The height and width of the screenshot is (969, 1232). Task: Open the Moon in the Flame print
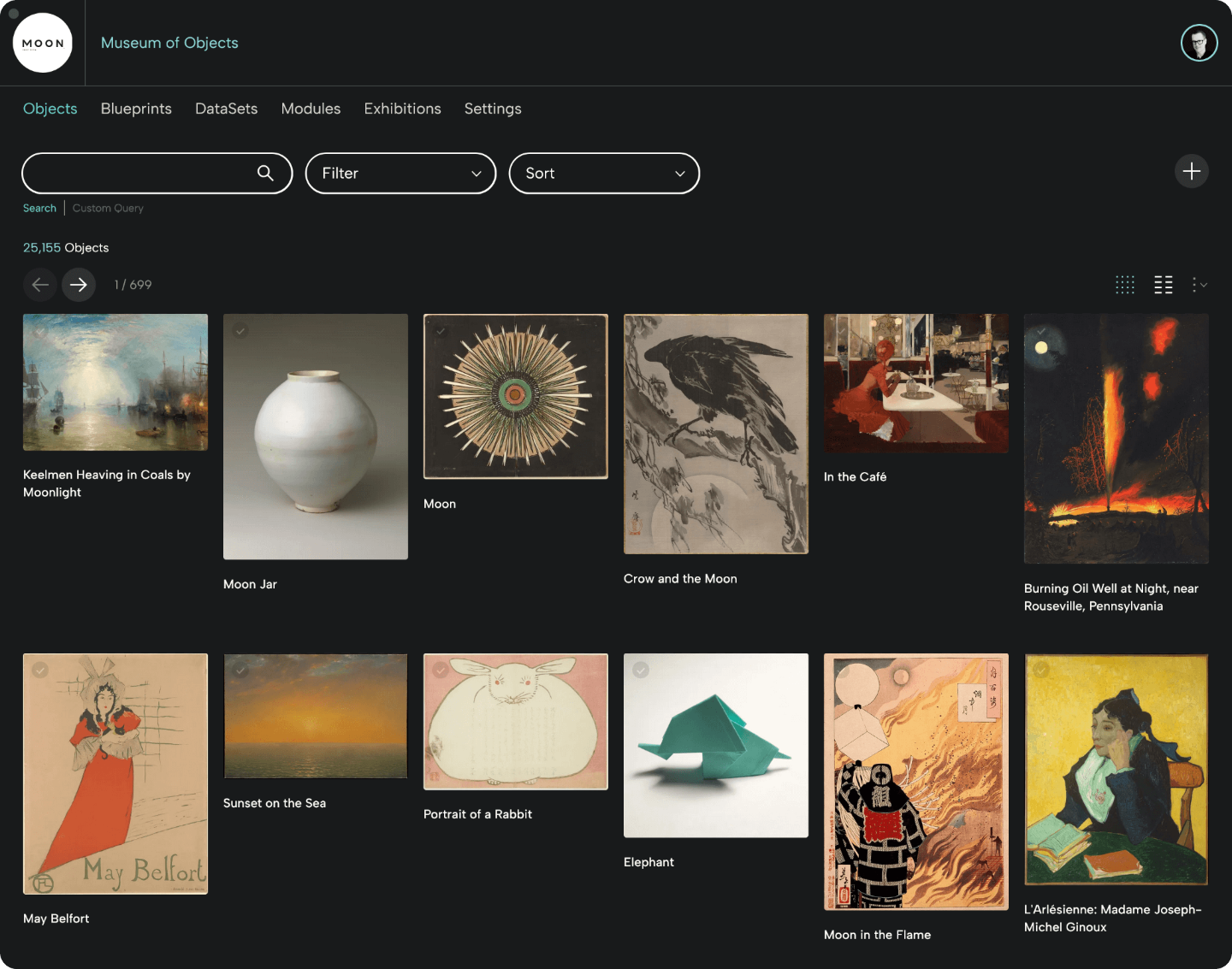(x=916, y=783)
